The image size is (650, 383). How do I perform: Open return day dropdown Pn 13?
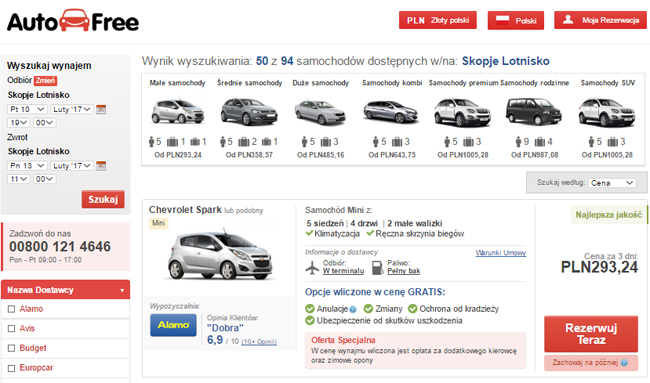[27, 166]
